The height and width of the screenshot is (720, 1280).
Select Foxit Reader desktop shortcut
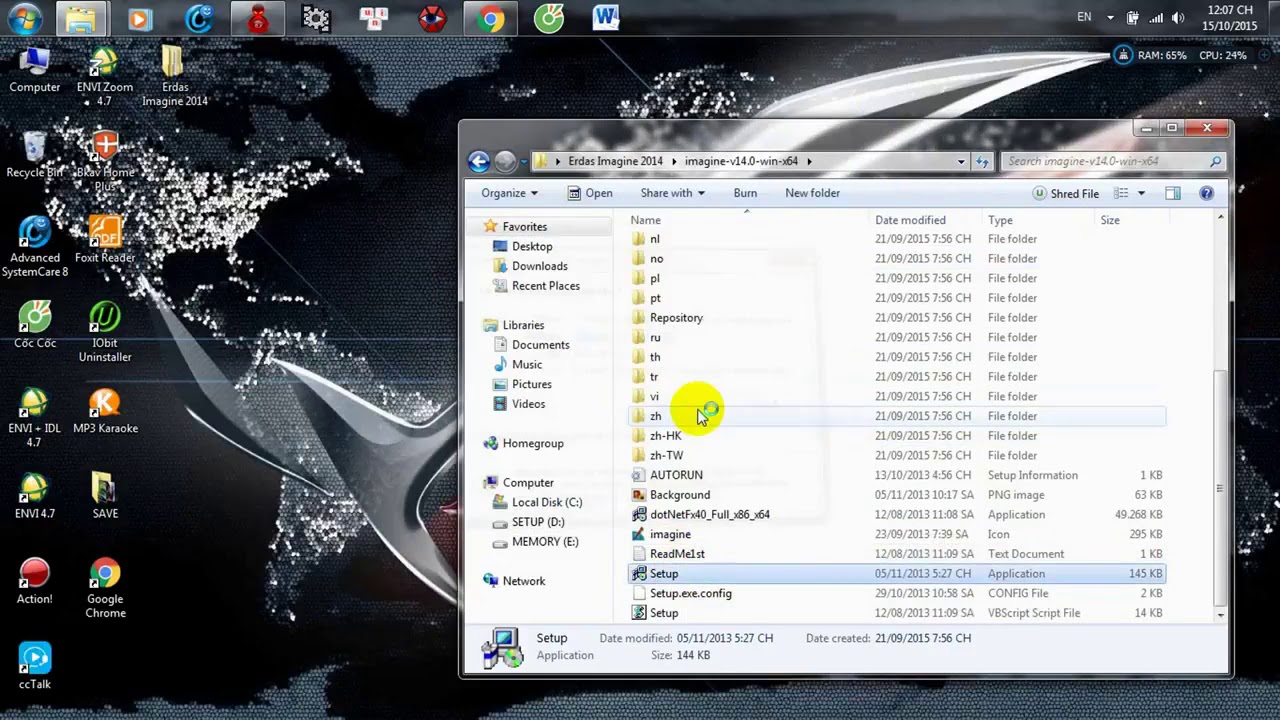point(104,240)
